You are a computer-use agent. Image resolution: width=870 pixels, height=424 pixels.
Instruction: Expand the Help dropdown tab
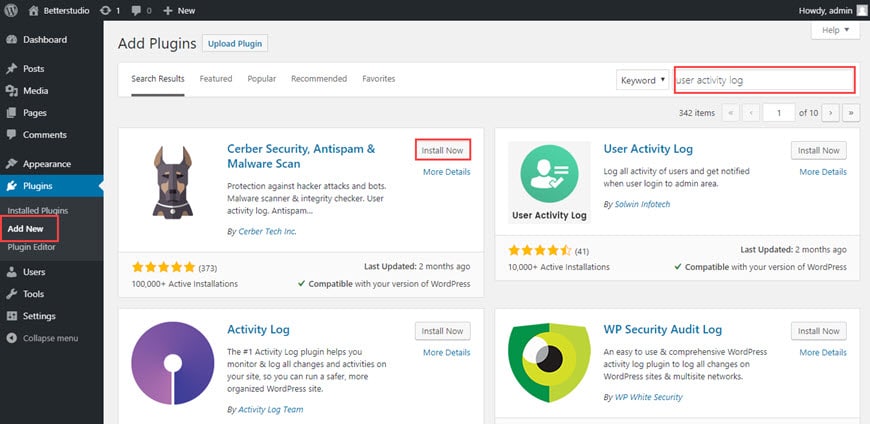coord(835,31)
